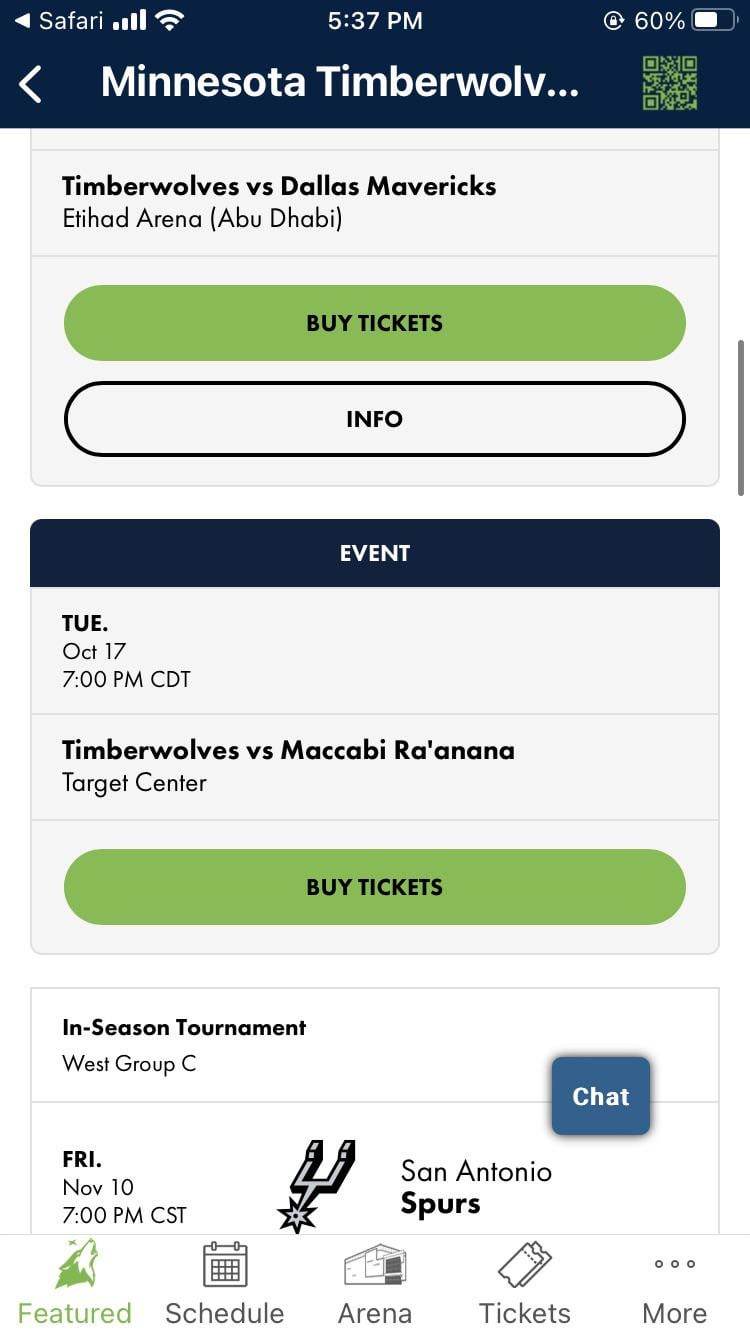Image resolution: width=750 pixels, height=1334 pixels.
Task: Select the Timberwolves vs Dallas Mavericks title
Action: (279, 186)
